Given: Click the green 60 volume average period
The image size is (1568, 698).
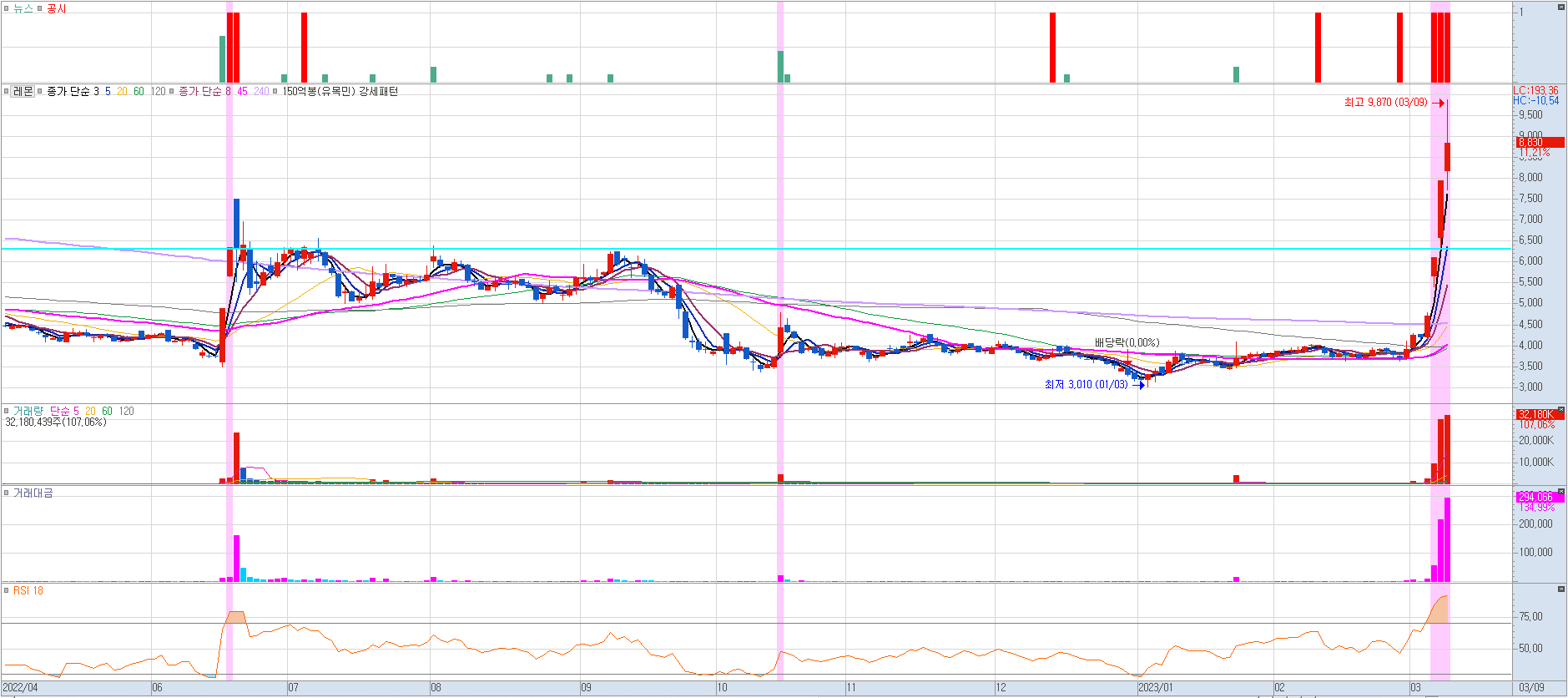Looking at the screenshot, I should pyautogui.click(x=107, y=411).
